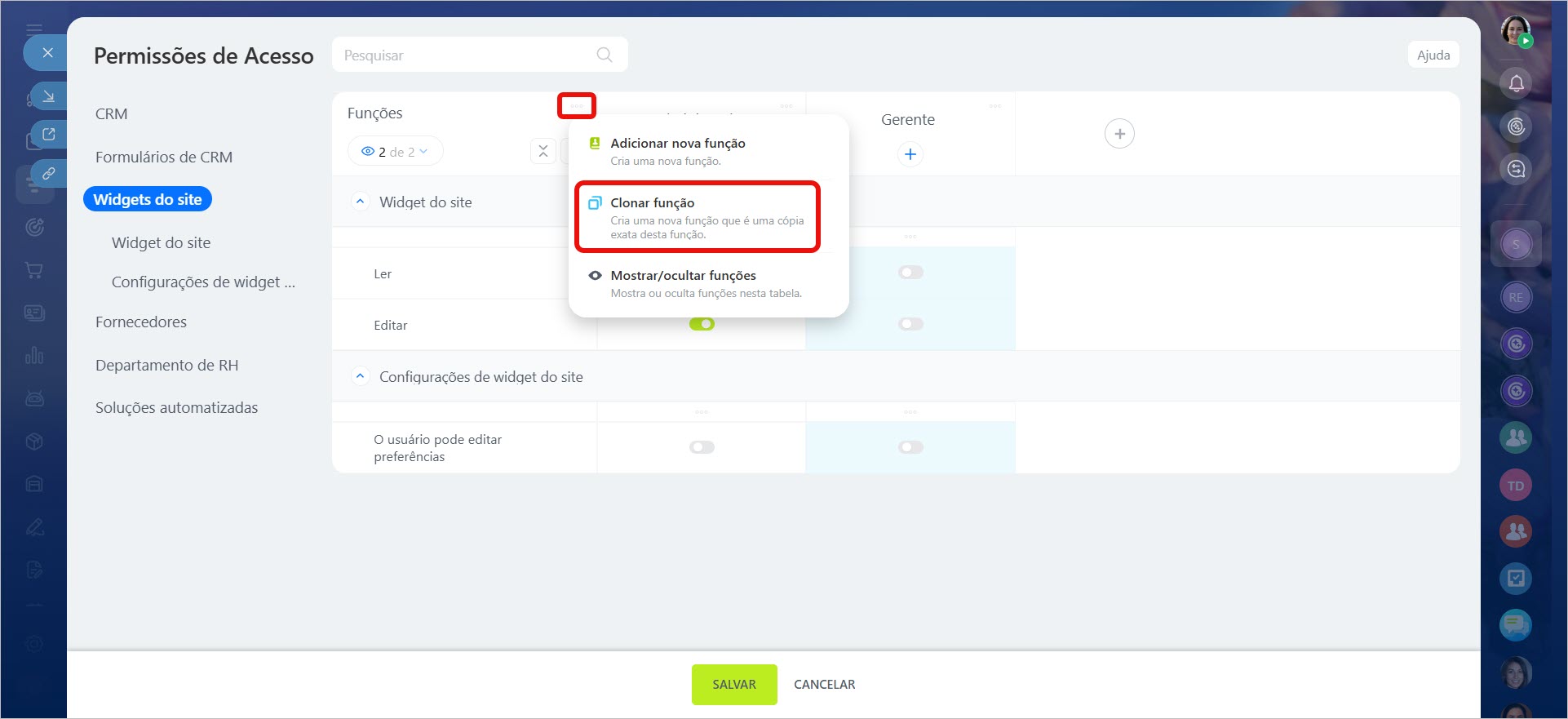
Task: Click the blue plus icon under Gerente
Action: pos(910,154)
